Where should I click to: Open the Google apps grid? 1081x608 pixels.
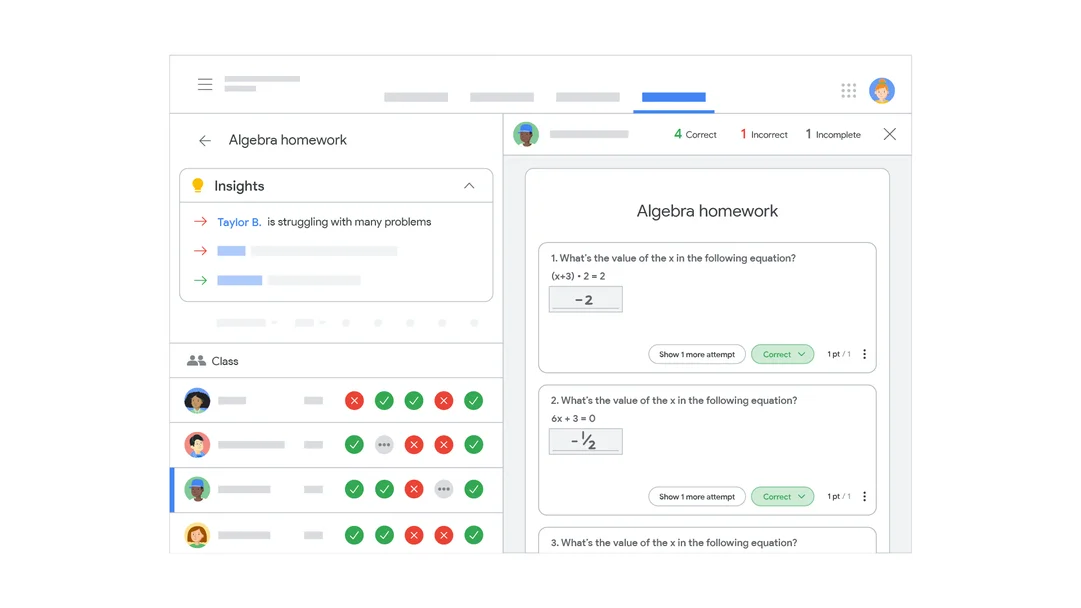(x=848, y=91)
